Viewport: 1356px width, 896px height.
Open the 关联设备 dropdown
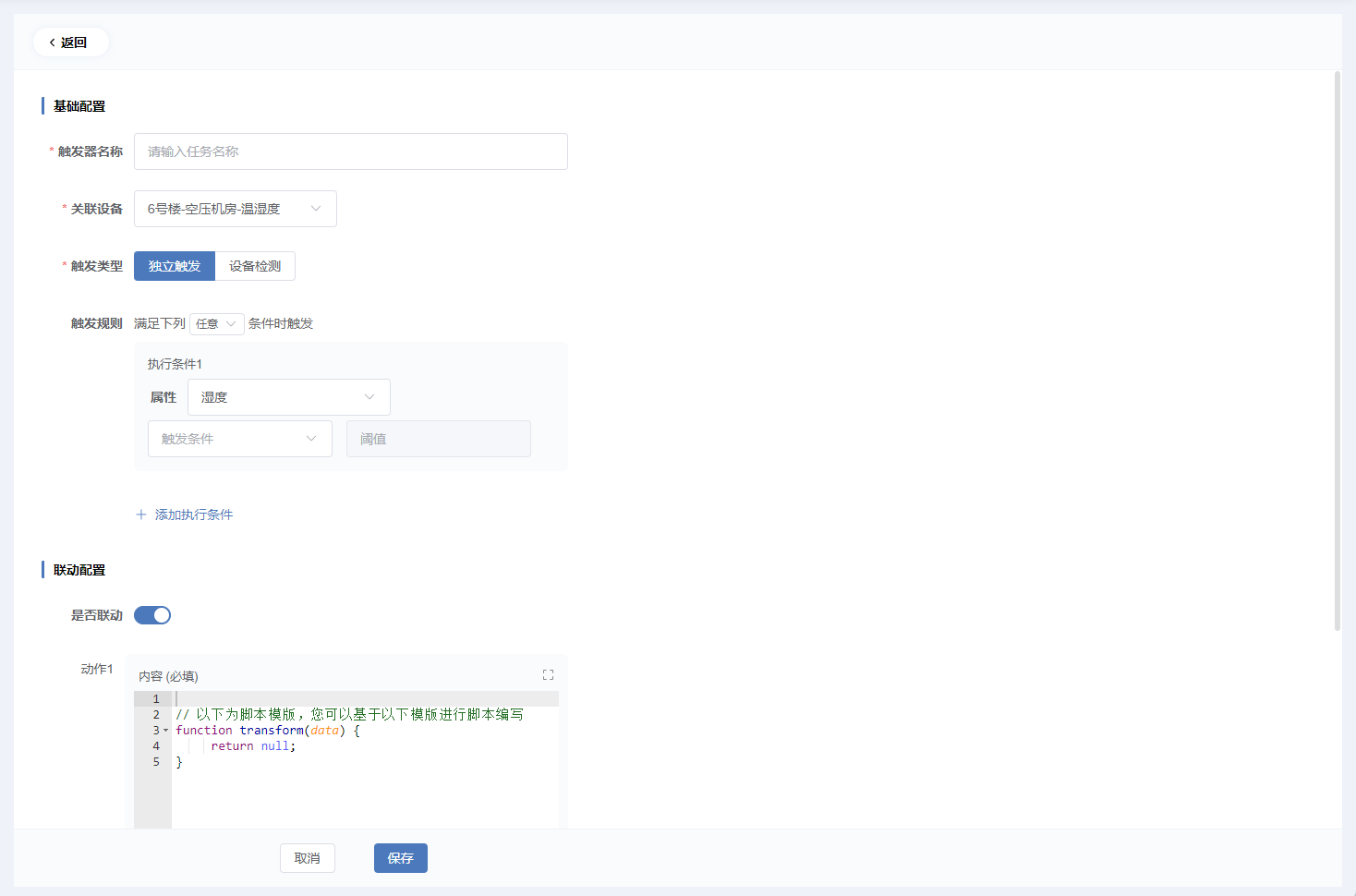236,209
